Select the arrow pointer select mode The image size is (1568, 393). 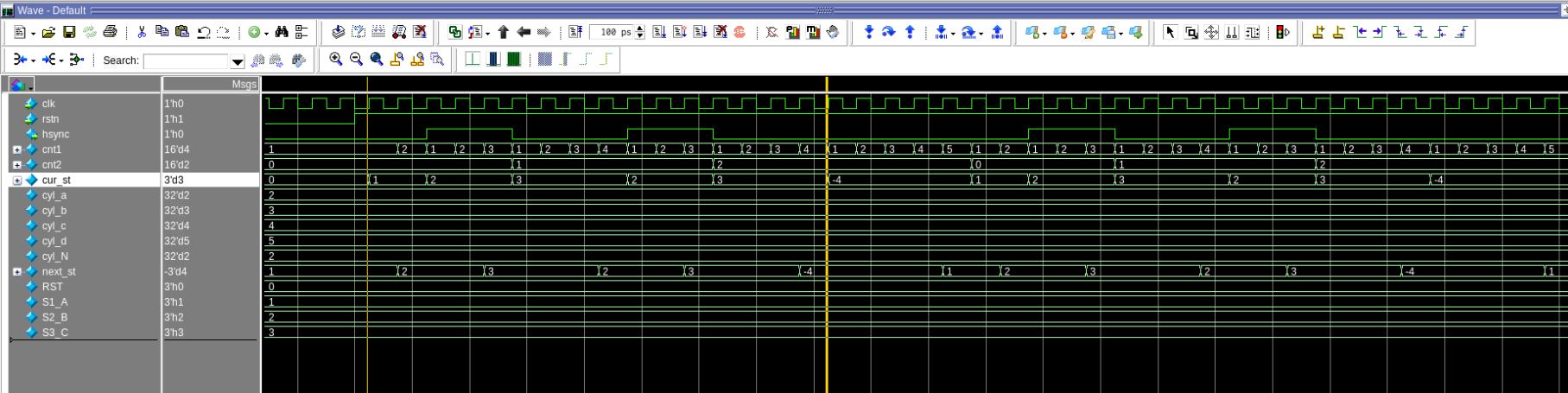1171,32
